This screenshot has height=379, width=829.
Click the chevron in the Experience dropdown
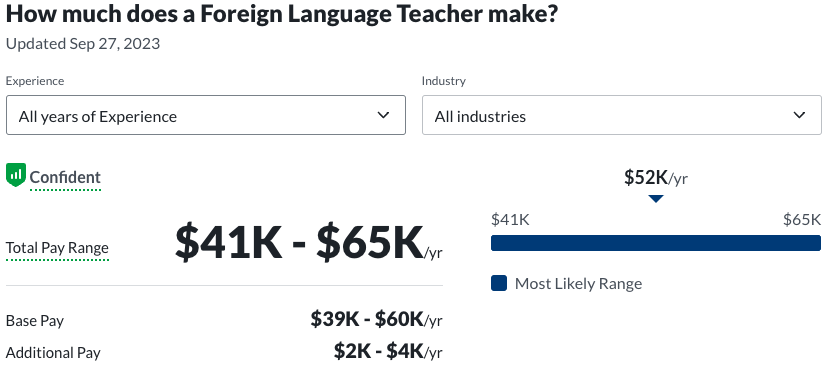click(x=384, y=115)
